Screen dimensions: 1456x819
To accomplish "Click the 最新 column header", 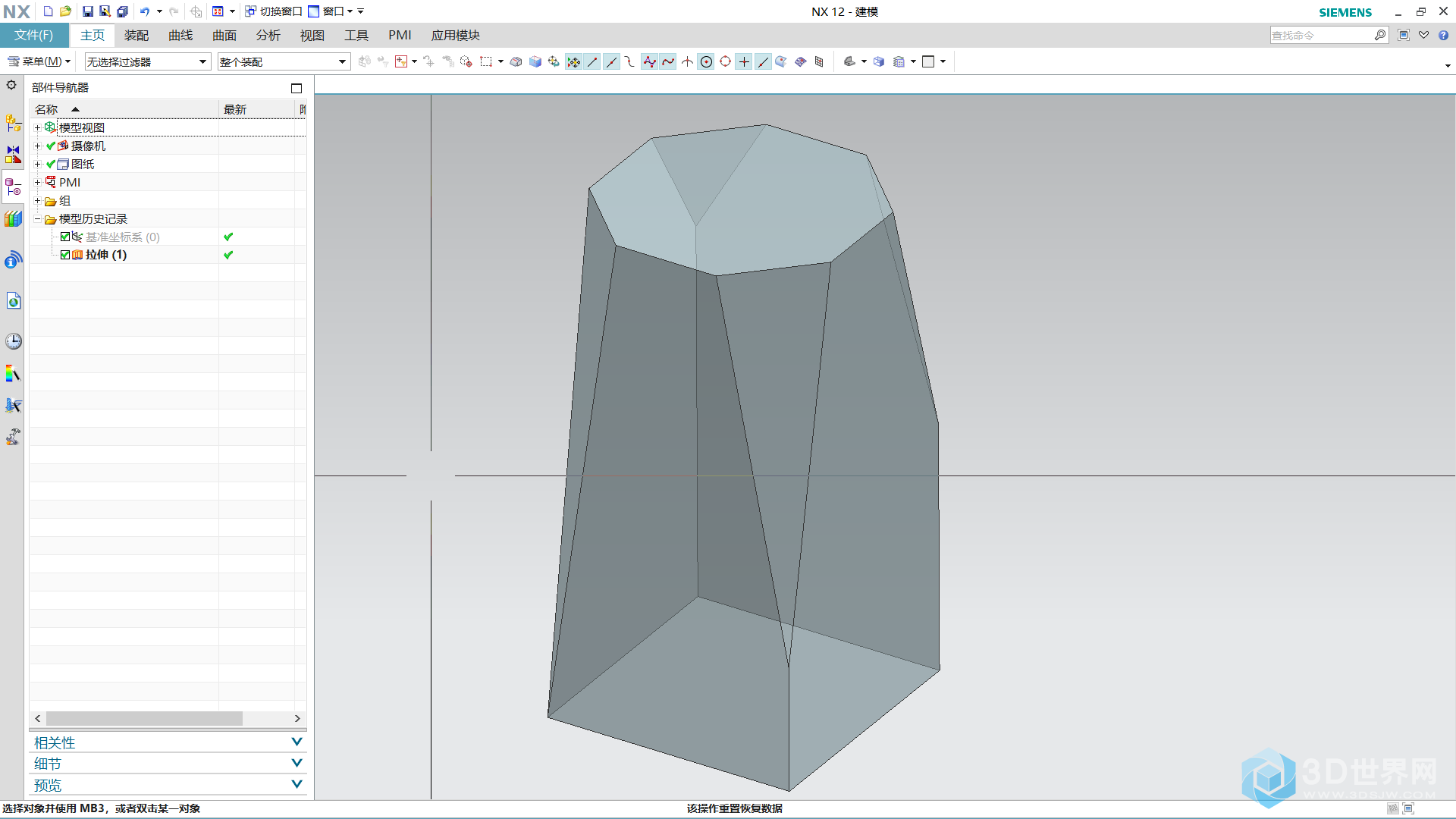I will point(257,109).
